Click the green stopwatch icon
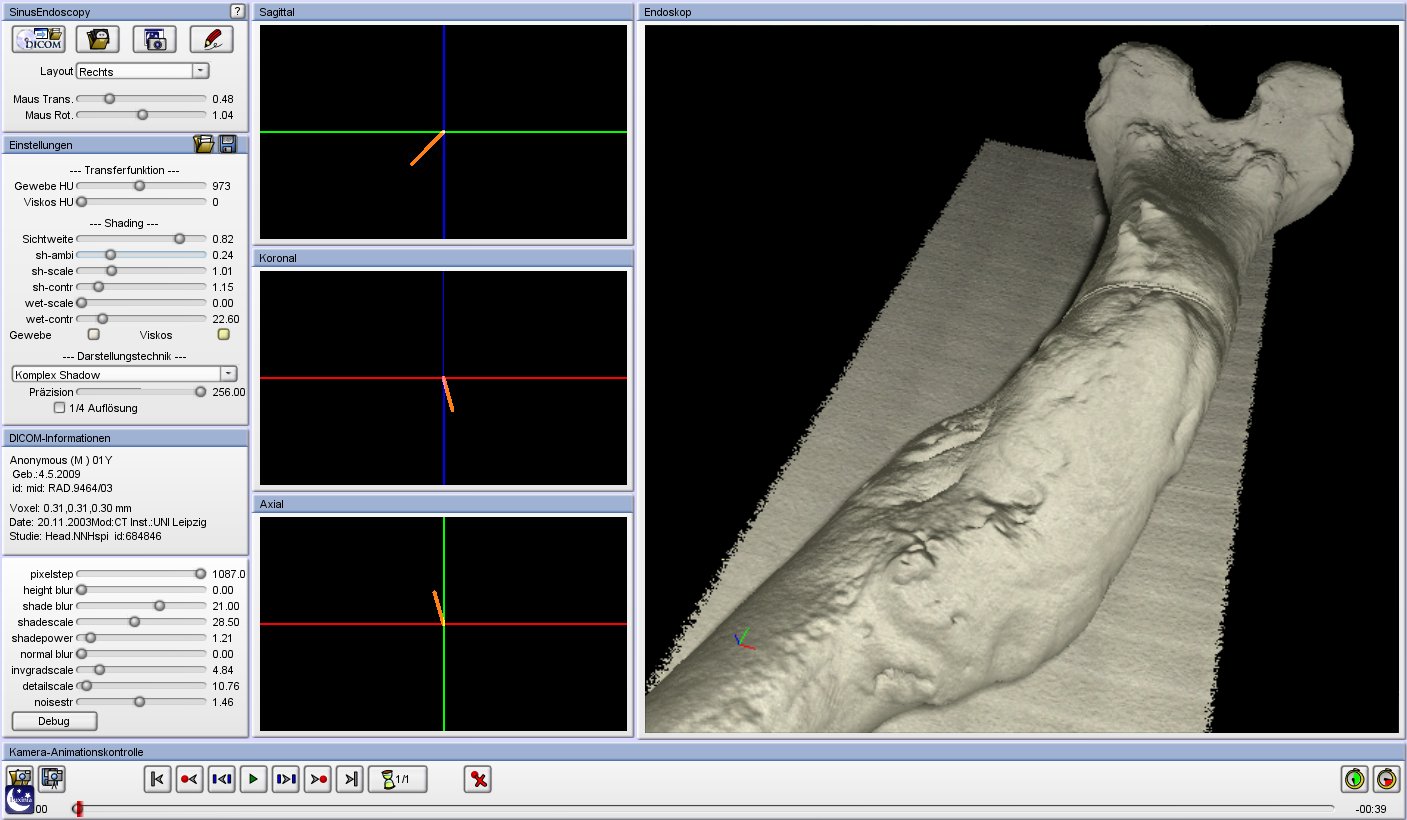Screen dimensions: 1407x820 [1354, 778]
